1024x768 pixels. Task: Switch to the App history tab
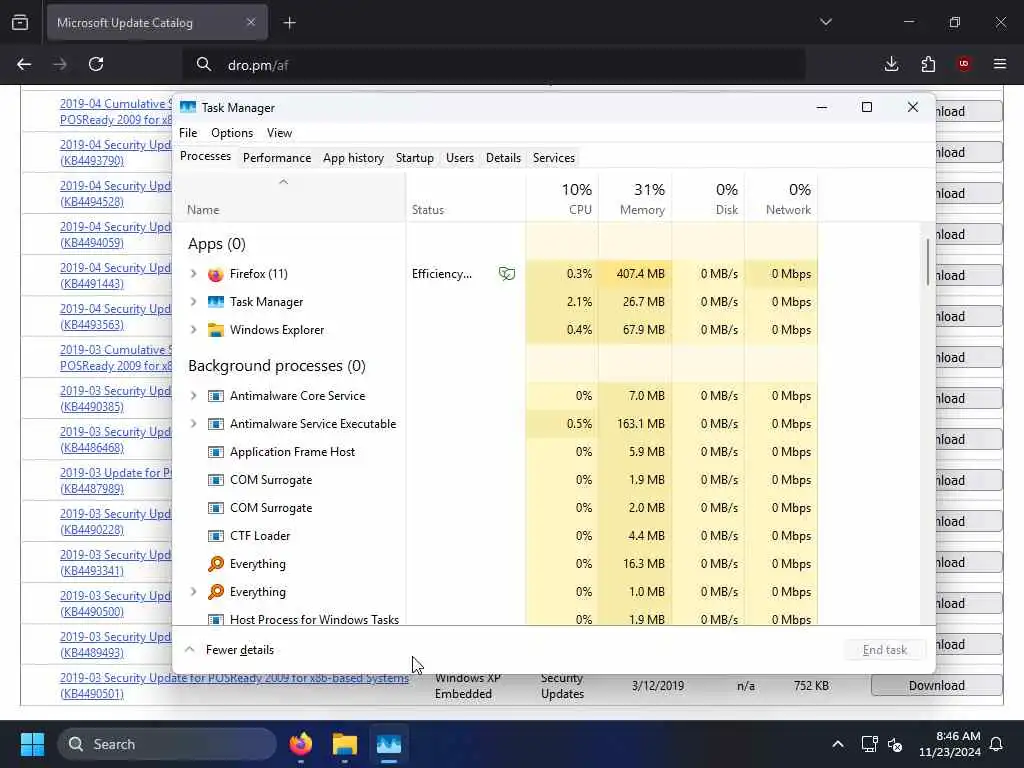(353, 158)
